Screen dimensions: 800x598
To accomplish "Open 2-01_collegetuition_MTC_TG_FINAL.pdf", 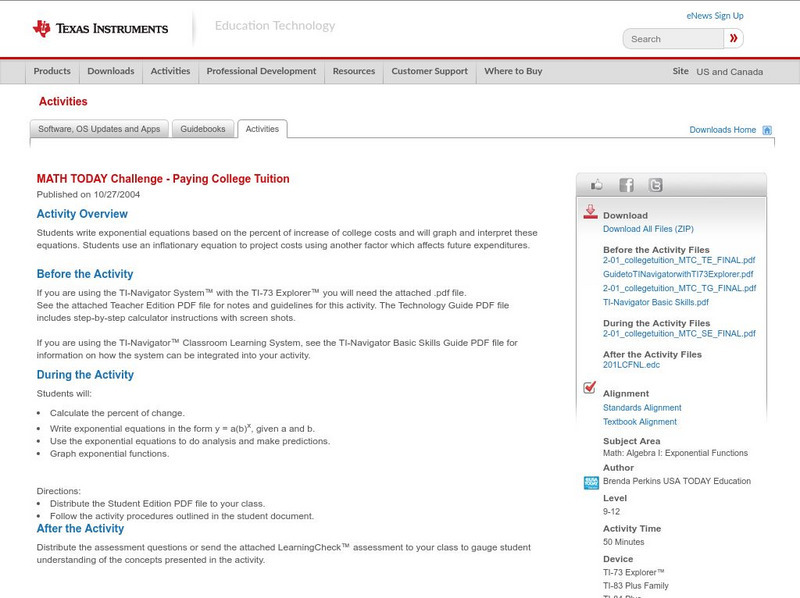I will 680,288.
